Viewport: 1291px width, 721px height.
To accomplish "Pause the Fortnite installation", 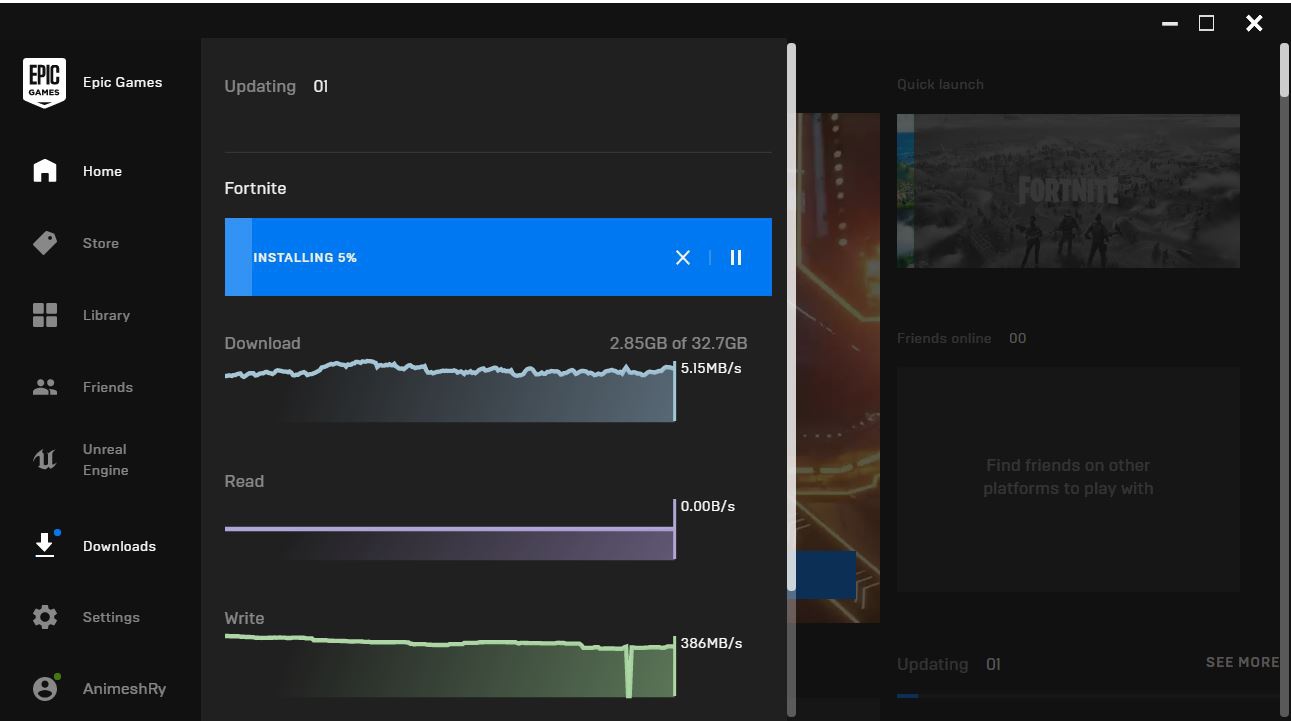I will coord(736,257).
